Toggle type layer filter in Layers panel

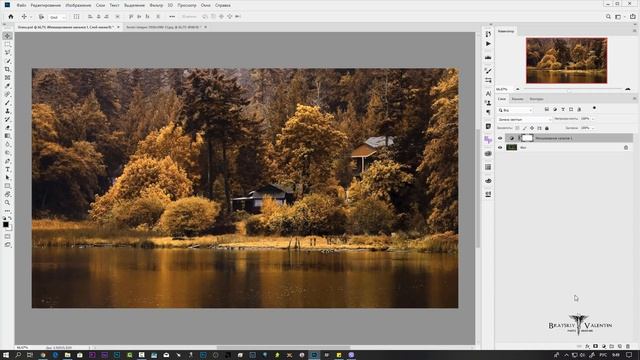563,109
